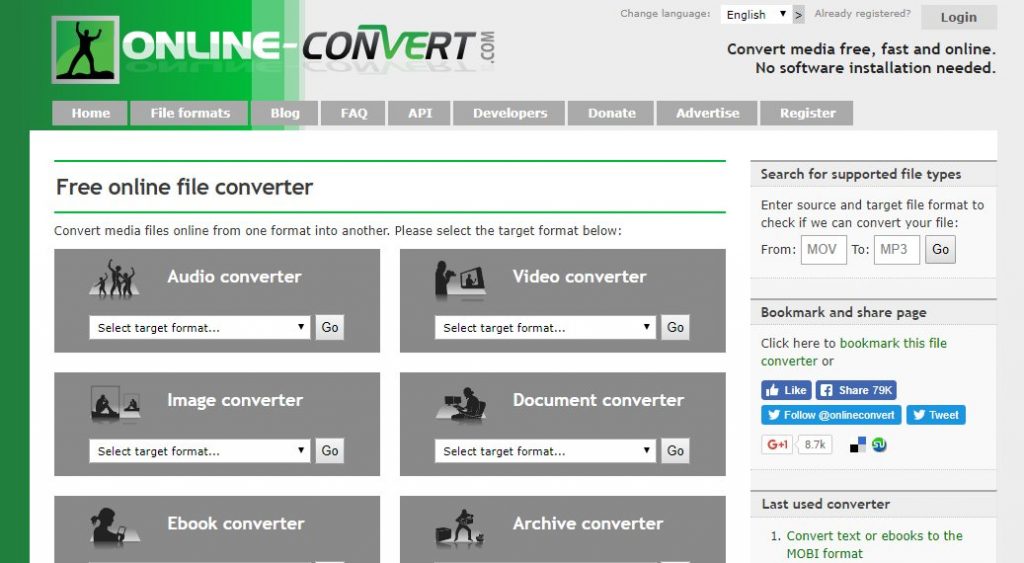Click the Audio converter dancing people icon

coord(113,279)
